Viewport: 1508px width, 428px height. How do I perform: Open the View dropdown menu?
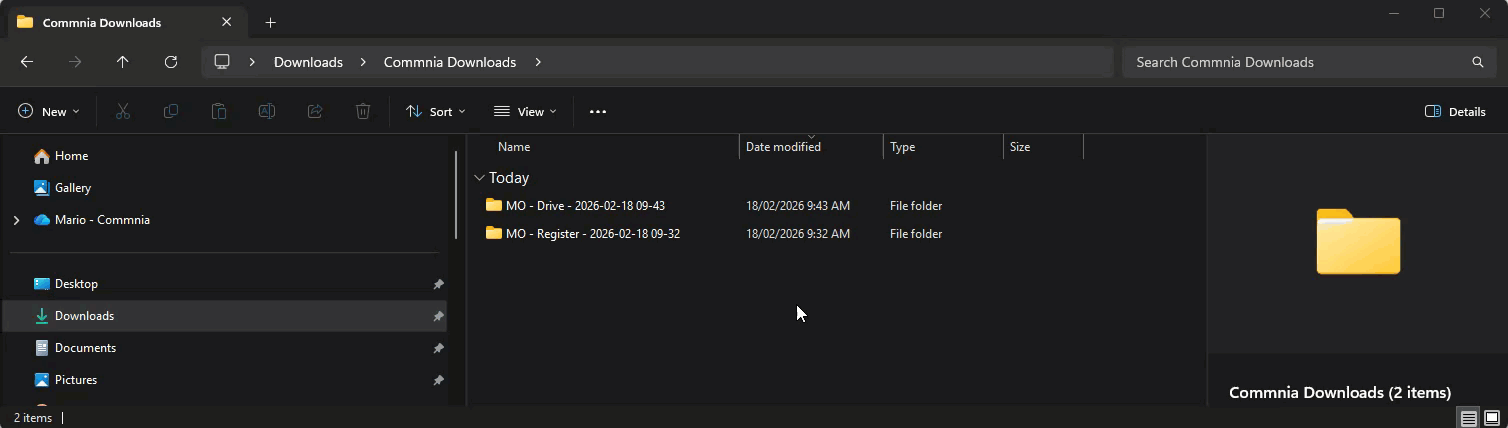tap(525, 112)
